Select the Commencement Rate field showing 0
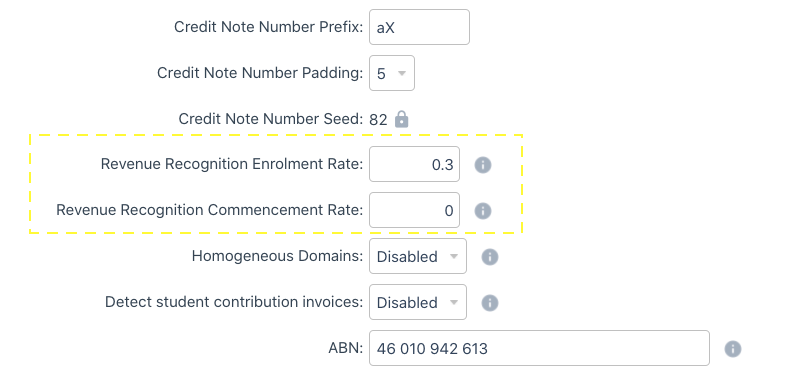 pyautogui.click(x=414, y=210)
